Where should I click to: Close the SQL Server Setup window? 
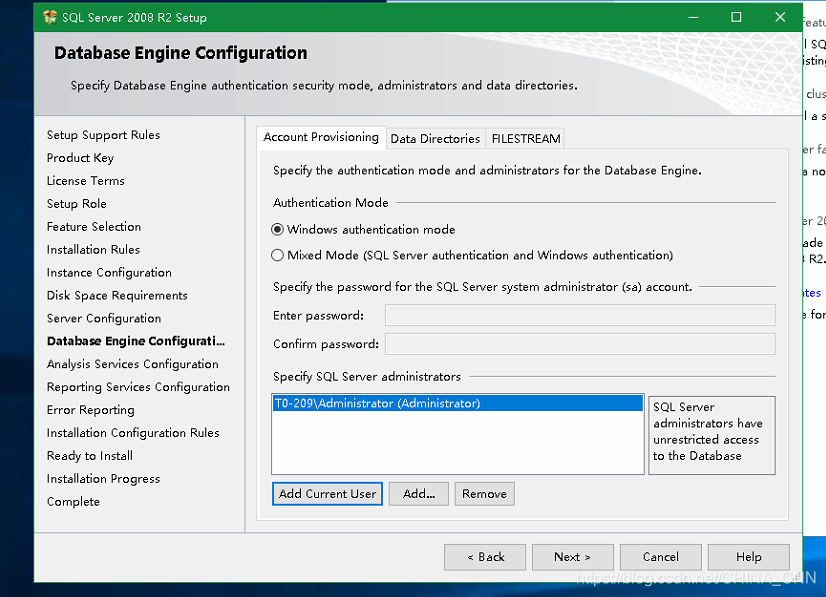pos(780,17)
